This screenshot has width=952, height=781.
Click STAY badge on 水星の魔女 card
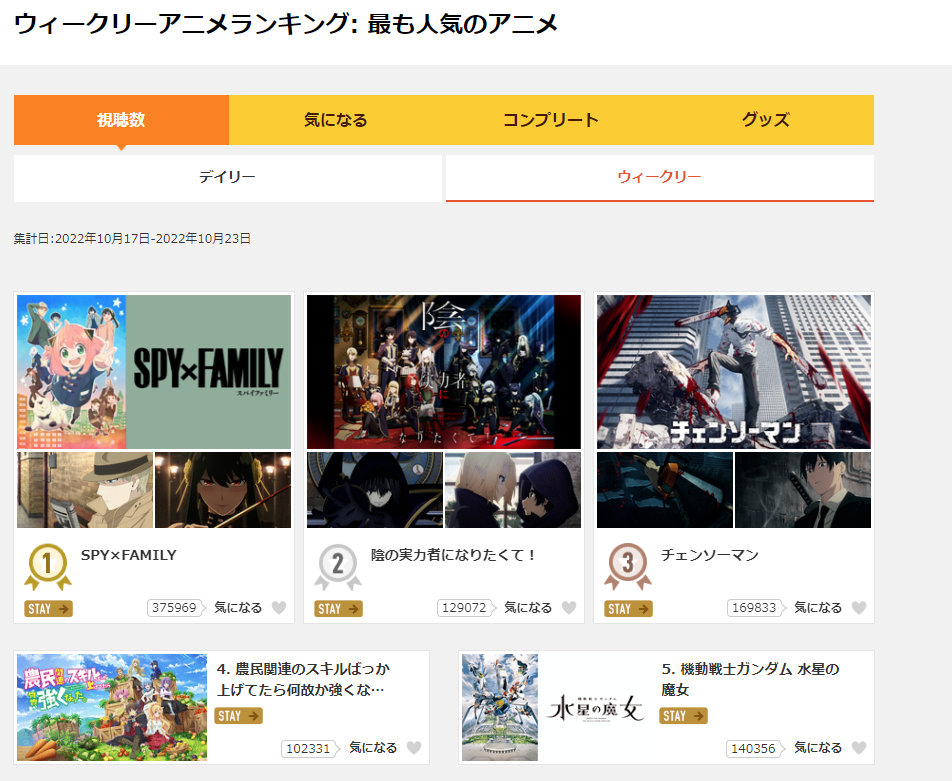[x=684, y=716]
